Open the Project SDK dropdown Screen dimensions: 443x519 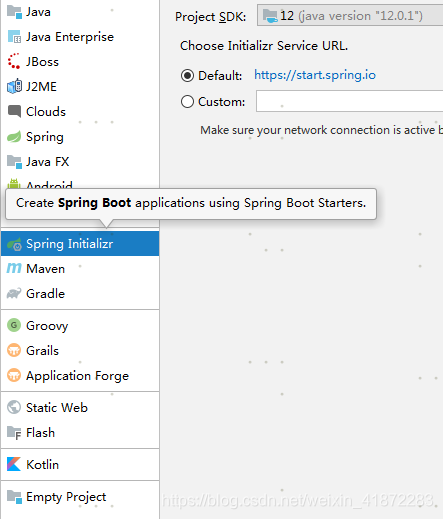click(350, 15)
